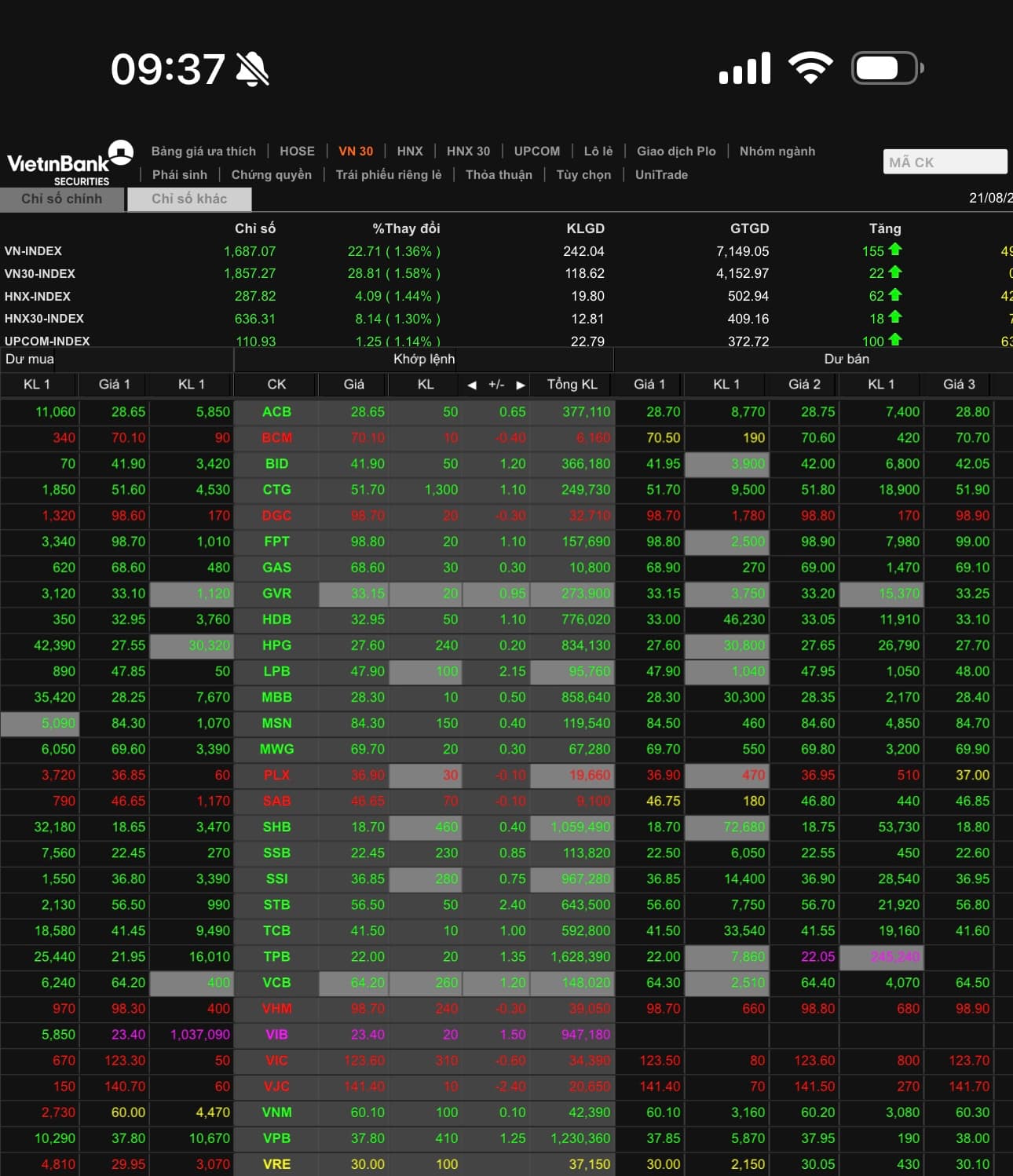The height and width of the screenshot is (1176, 1013).
Task: Tap the cellular signal bars icon
Action: point(744,68)
